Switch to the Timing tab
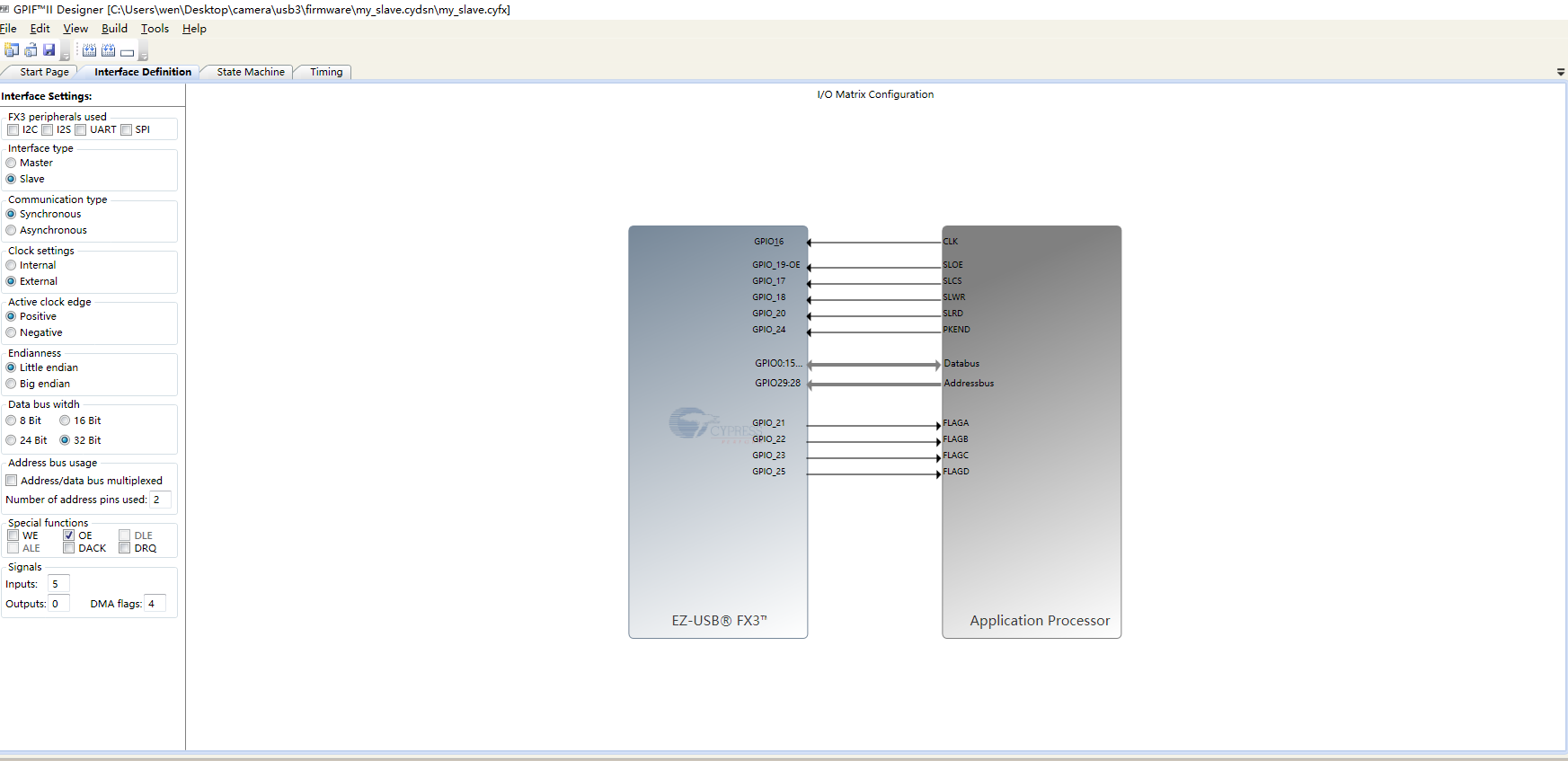 click(x=326, y=72)
